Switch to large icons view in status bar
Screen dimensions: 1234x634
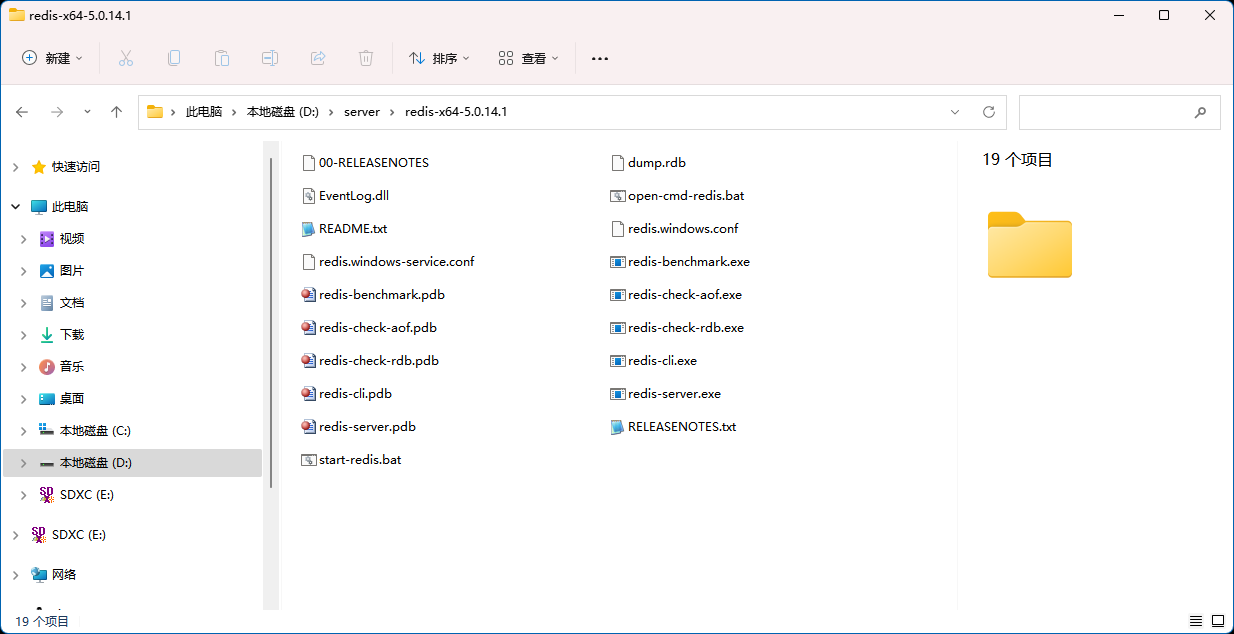click(x=1216, y=622)
